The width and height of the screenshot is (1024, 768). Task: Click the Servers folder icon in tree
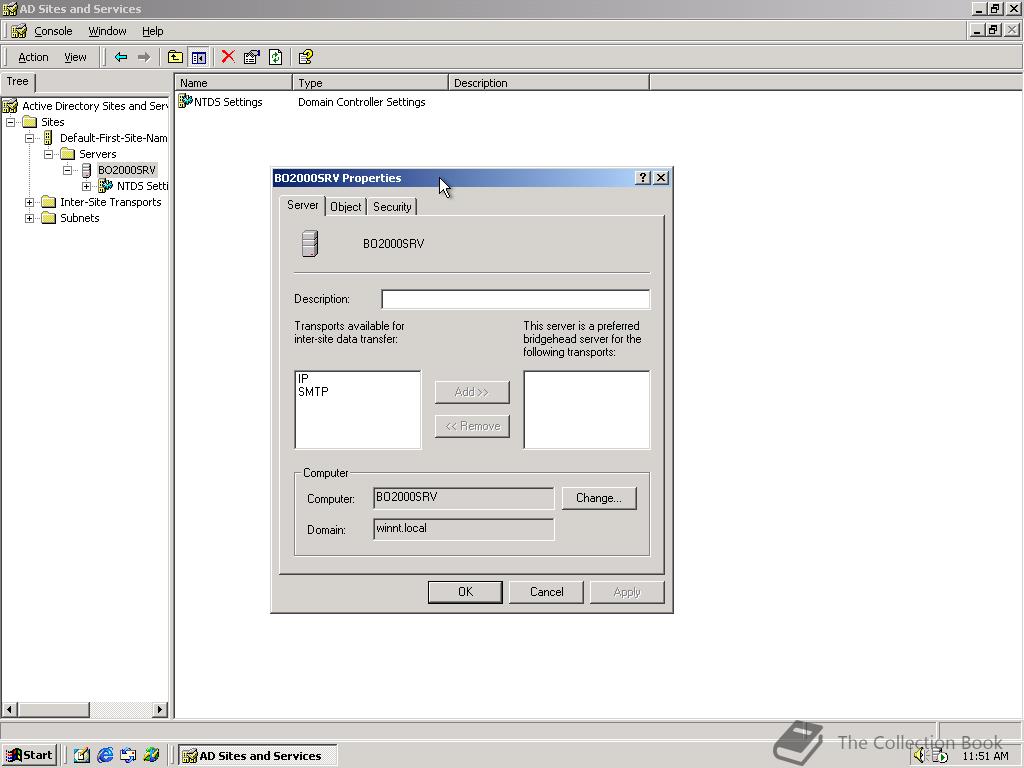(68, 154)
